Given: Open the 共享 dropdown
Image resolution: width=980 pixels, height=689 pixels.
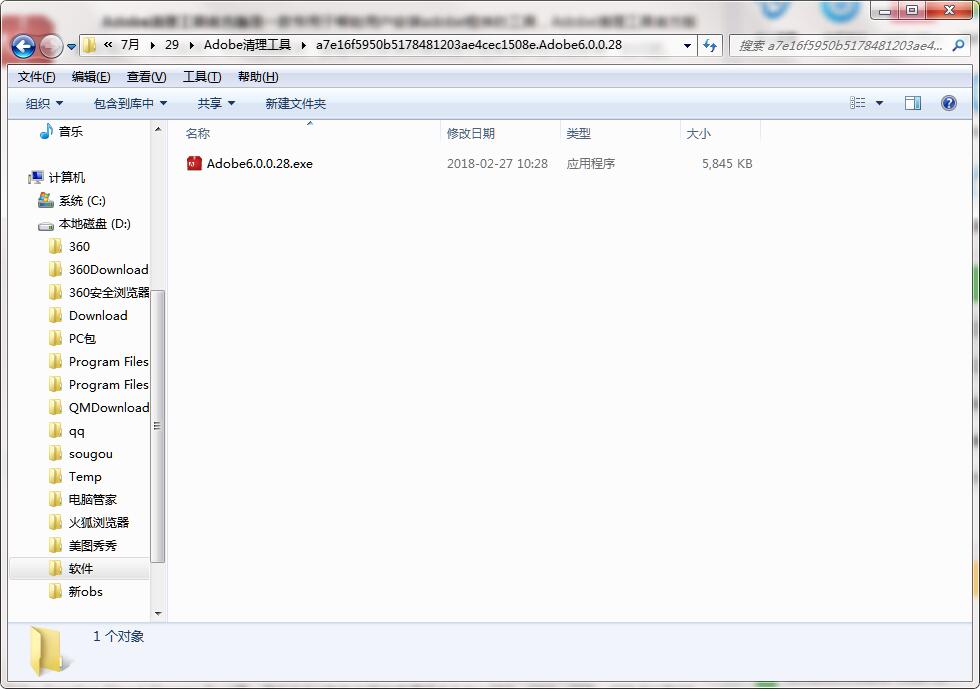Looking at the screenshot, I should (216, 103).
